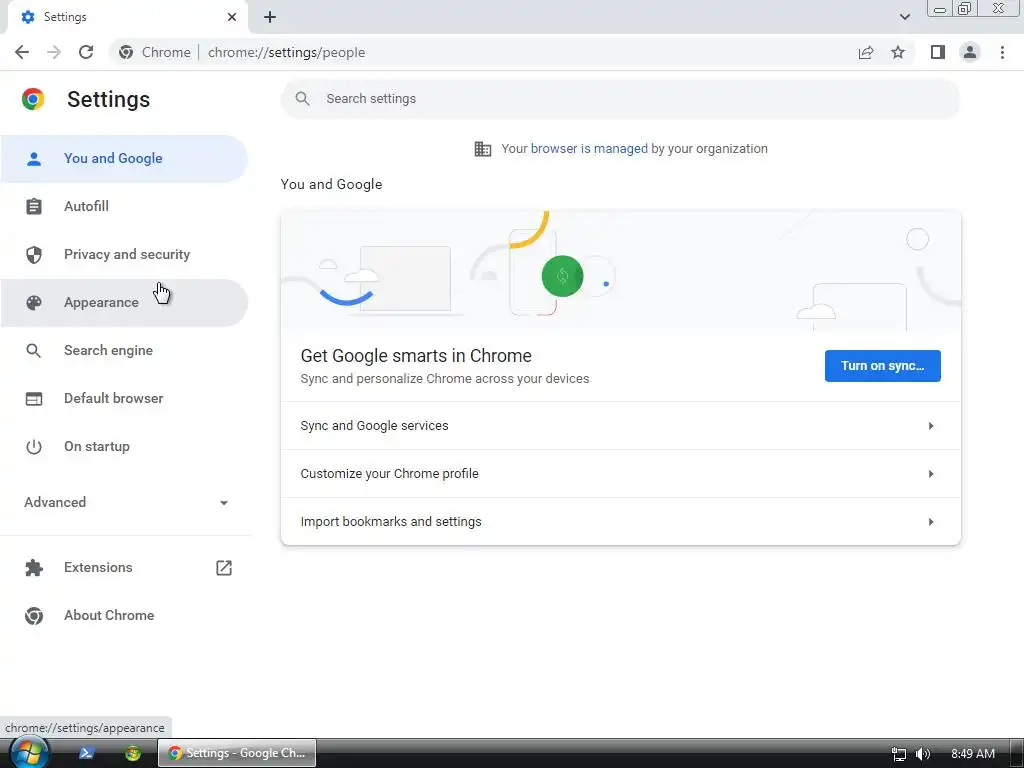Open Sync and Google services row
Viewport: 1024px width, 768px height.
620,426
